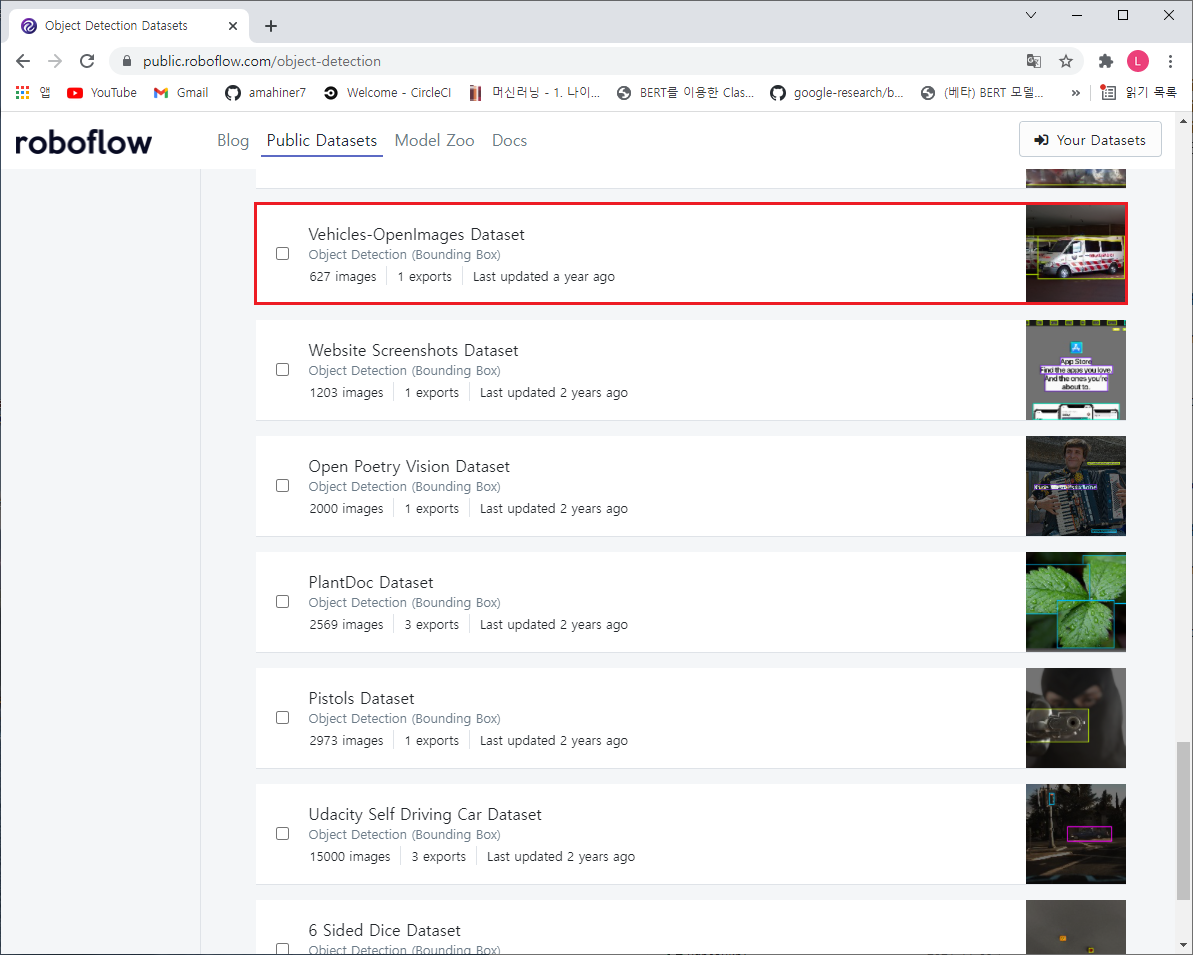Select the Public Datasets tab
The width and height of the screenshot is (1193, 955).
pyautogui.click(x=322, y=140)
